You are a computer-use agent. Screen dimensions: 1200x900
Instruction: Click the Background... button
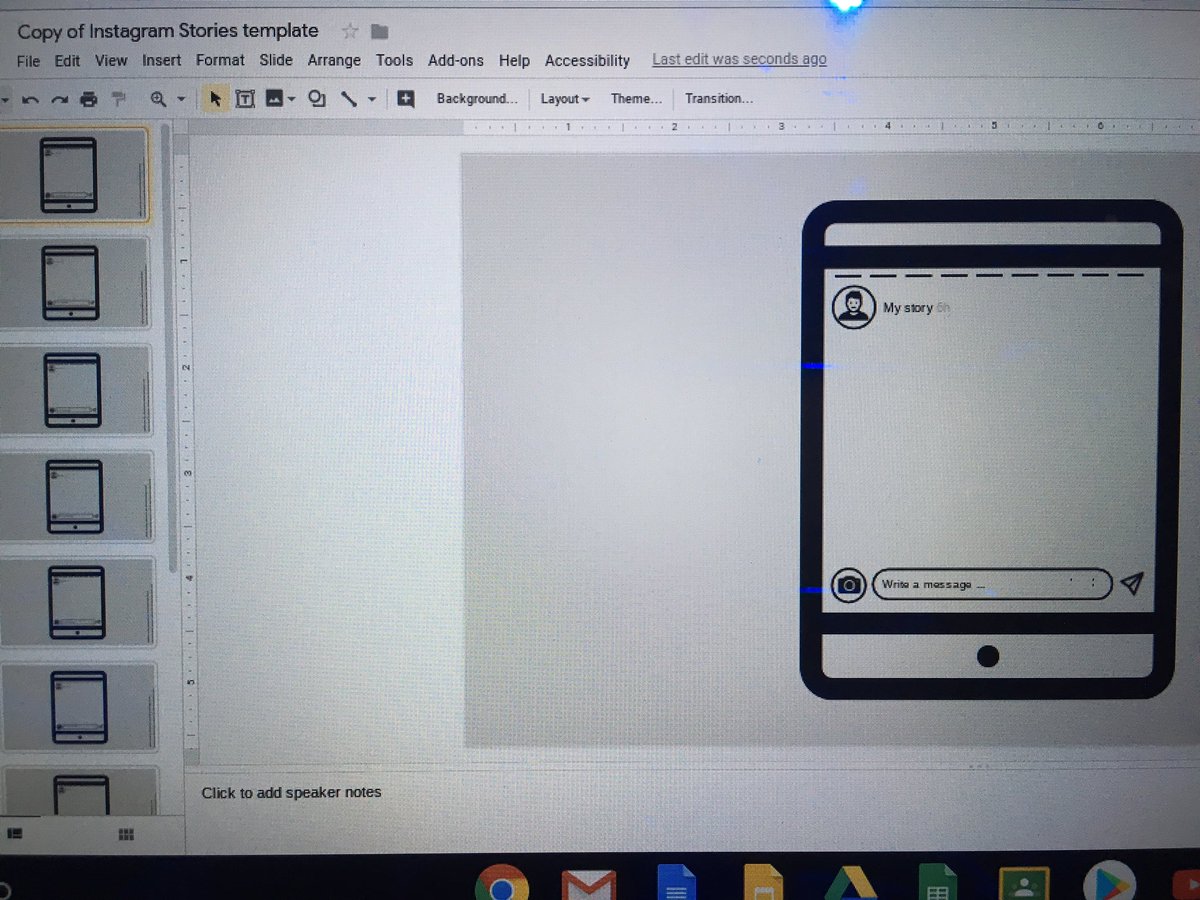(x=477, y=98)
